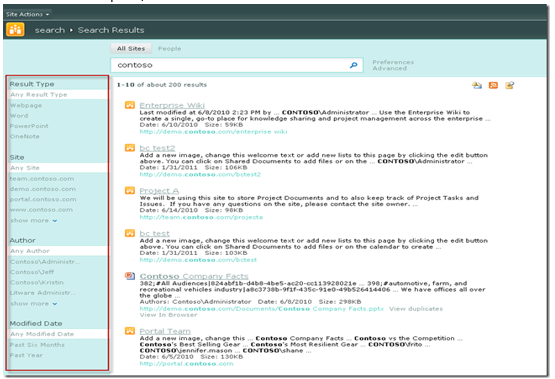Viewport: 555px width, 379px height.
Task: Refine by author Contoso\Administr...
Action: (x=45, y=262)
